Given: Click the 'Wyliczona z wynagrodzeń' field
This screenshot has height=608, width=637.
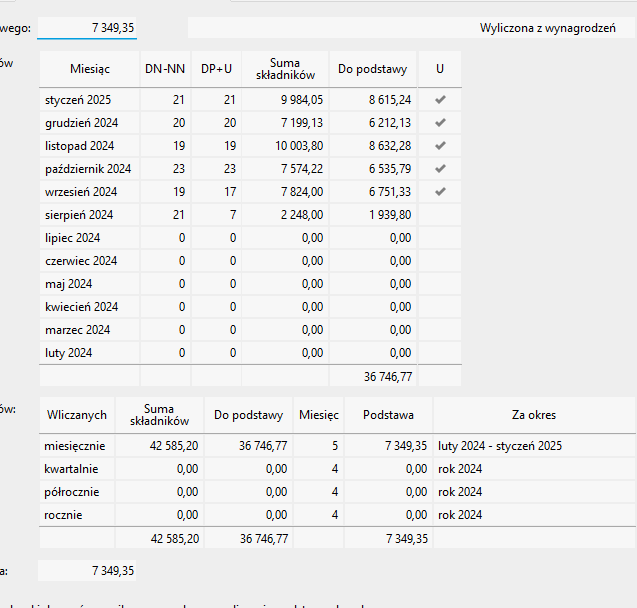Looking at the screenshot, I should pyautogui.click(x=411, y=28).
